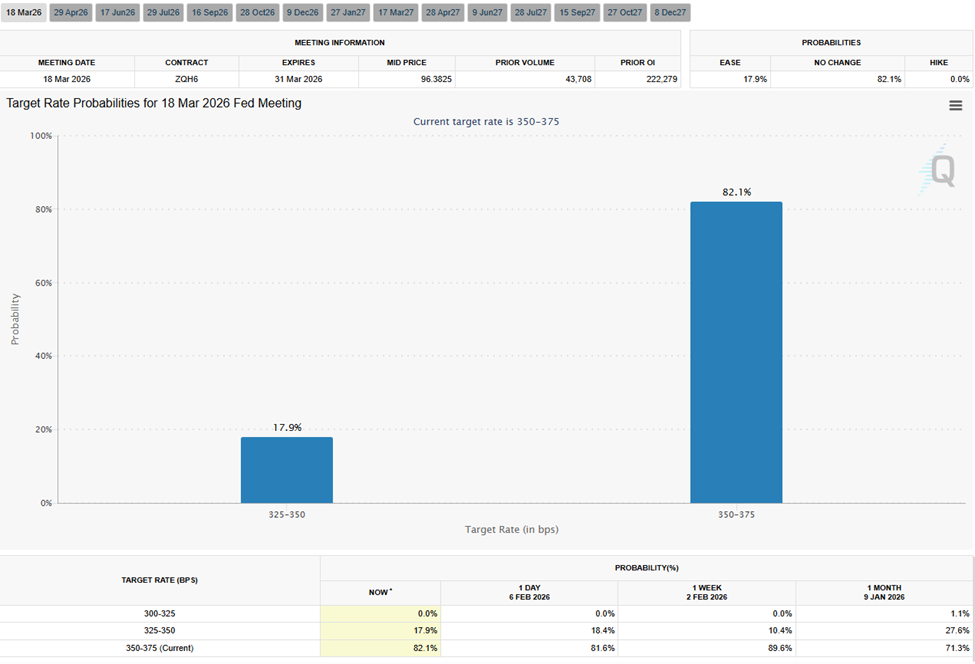The height and width of the screenshot is (664, 975).
Task: Click the 28 Jul27 meeting tab
Action: (531, 14)
